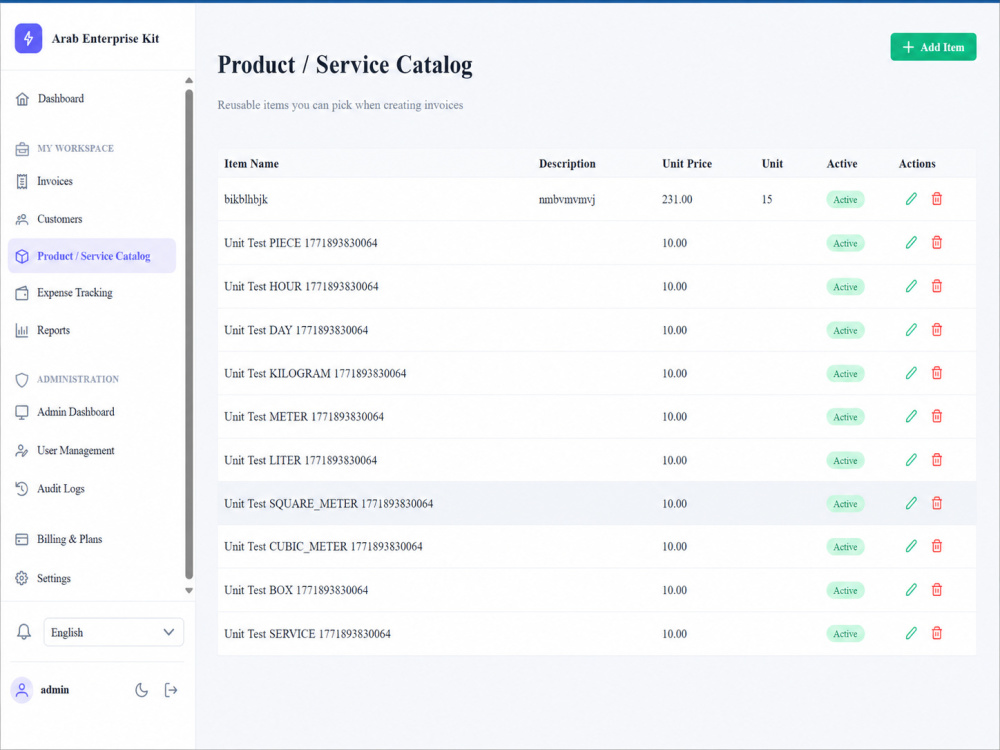Click the admin username text
The width and height of the screenshot is (1000, 750).
pos(55,690)
